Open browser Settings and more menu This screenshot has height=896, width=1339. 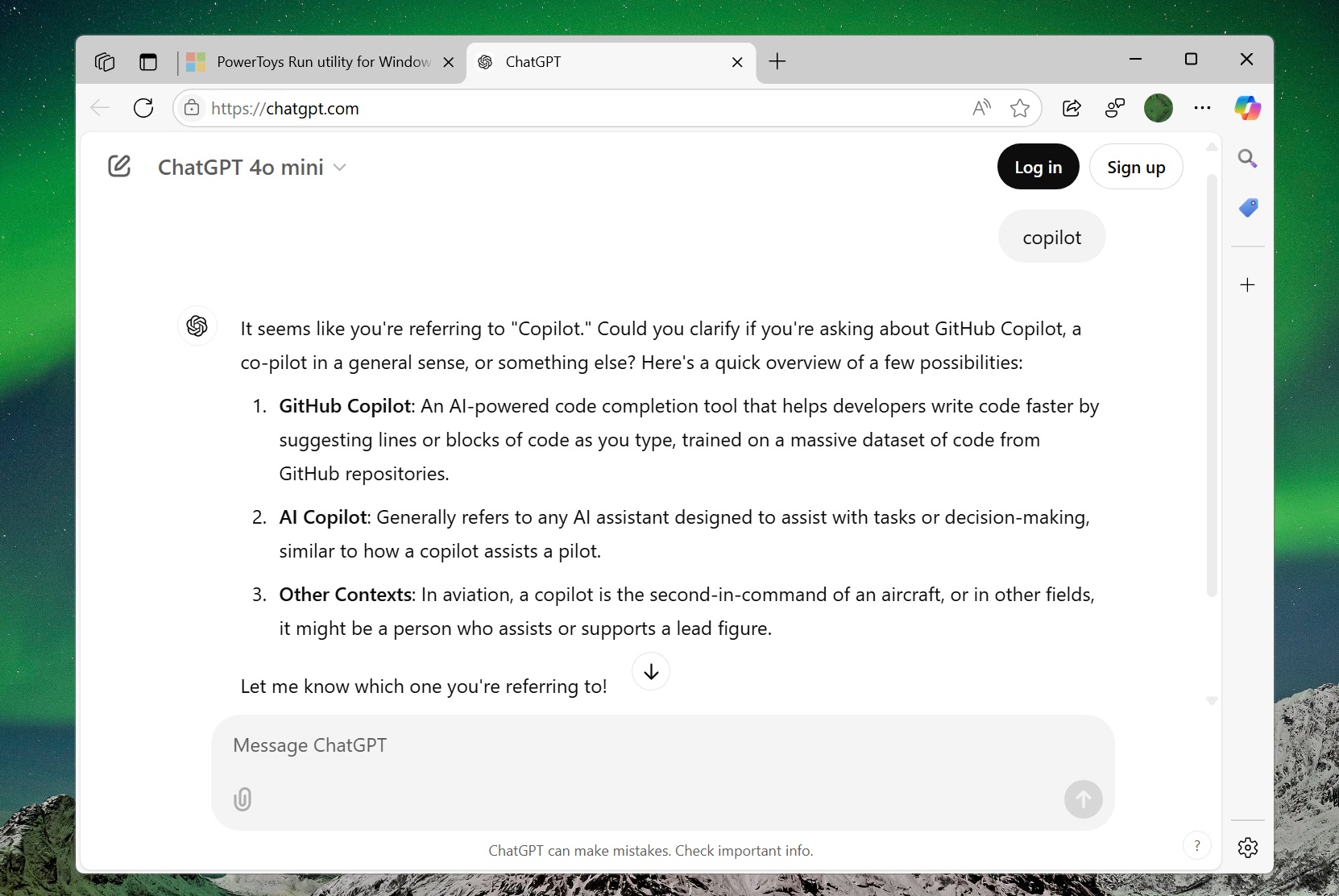tap(1202, 108)
